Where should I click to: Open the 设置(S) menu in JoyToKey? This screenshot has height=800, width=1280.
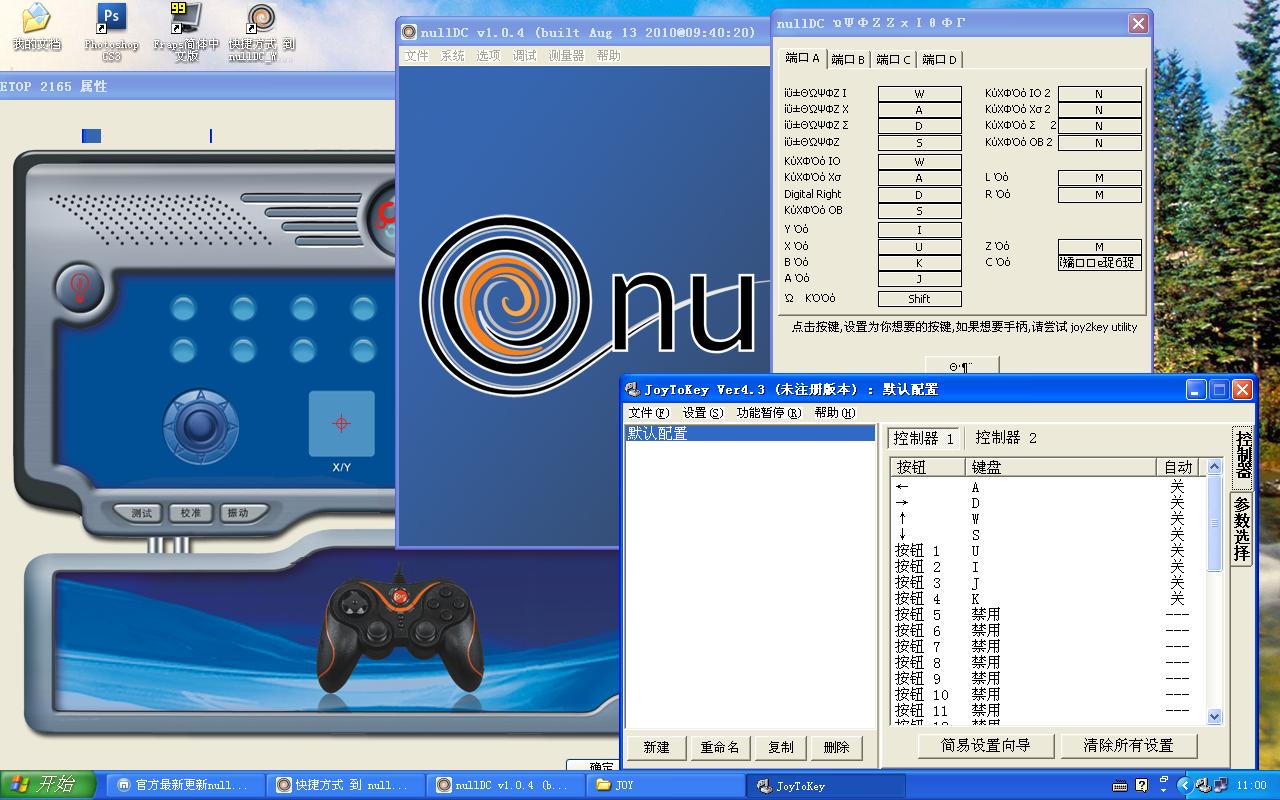[x=703, y=413]
